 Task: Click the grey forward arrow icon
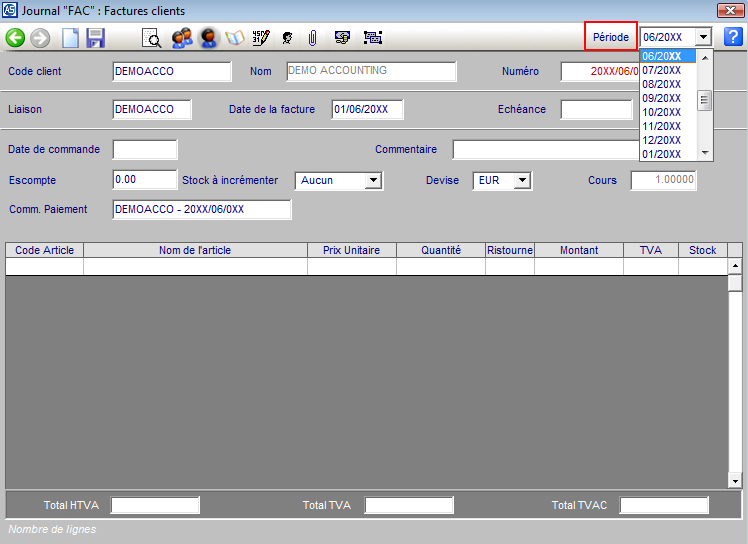click(40, 38)
